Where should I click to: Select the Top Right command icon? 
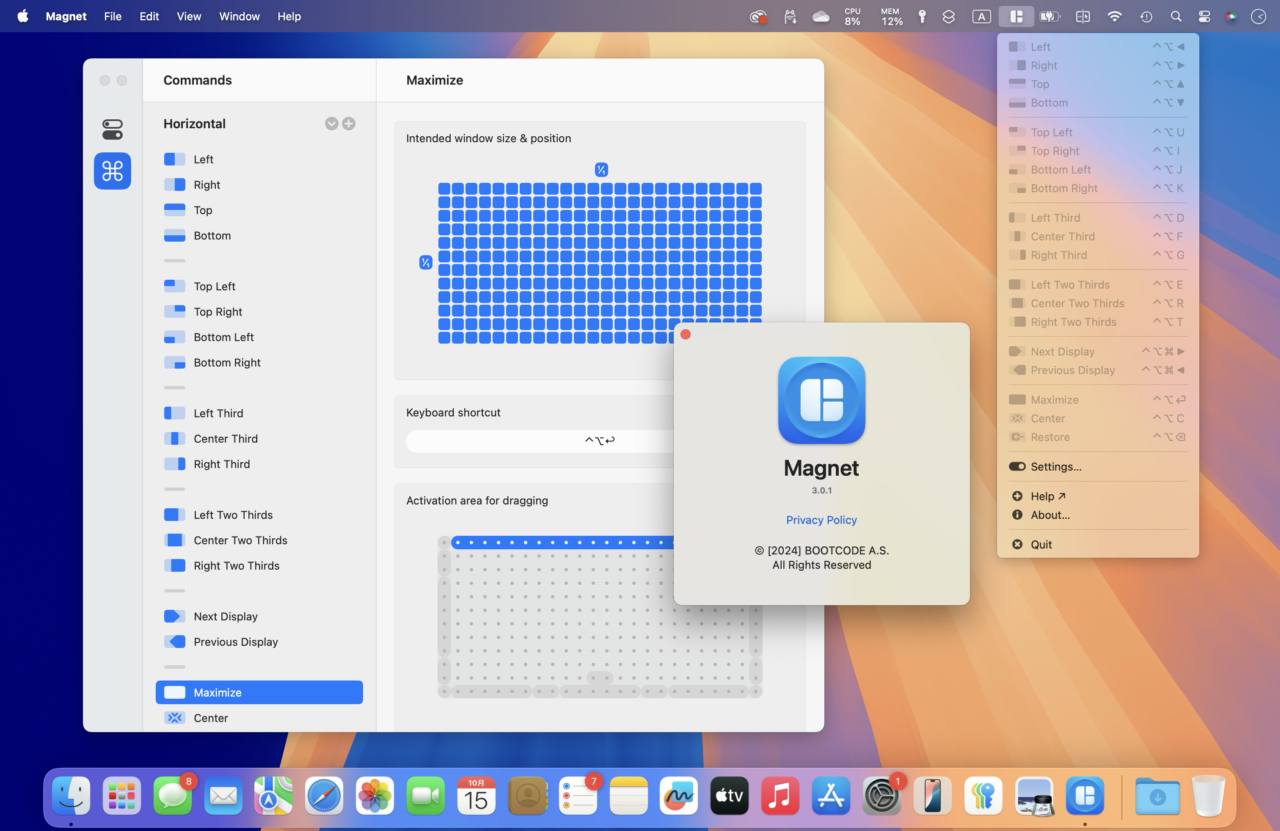(x=175, y=312)
